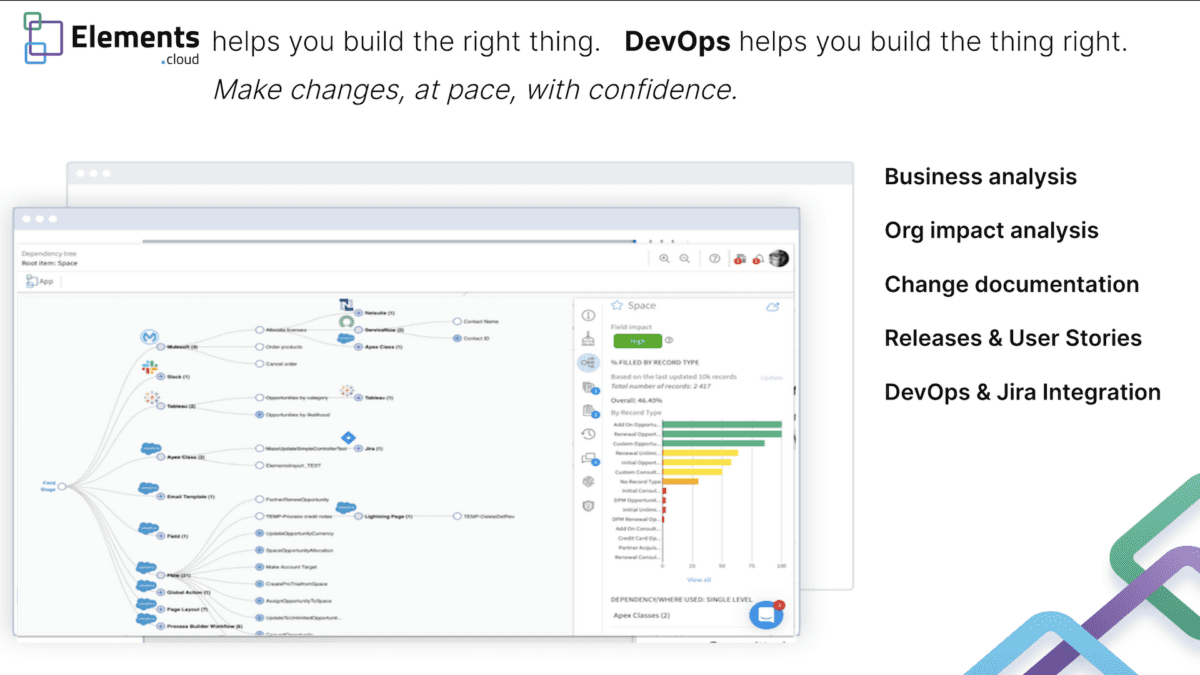
Task: Star the Space item as favorite
Action: click(617, 305)
